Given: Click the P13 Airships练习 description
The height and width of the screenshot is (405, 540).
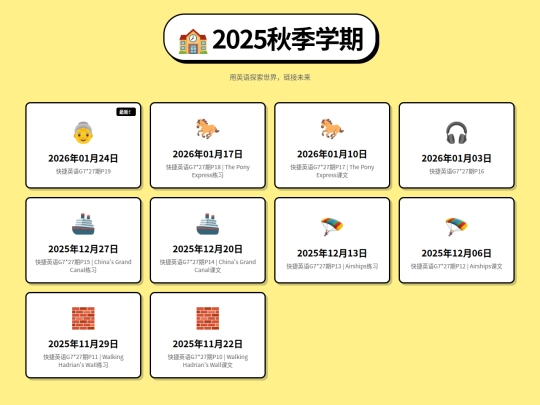Looking at the screenshot, I should 332,266.
